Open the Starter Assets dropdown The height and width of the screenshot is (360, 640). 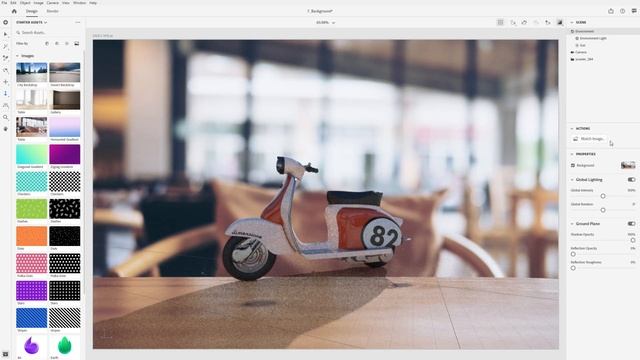coord(31,22)
